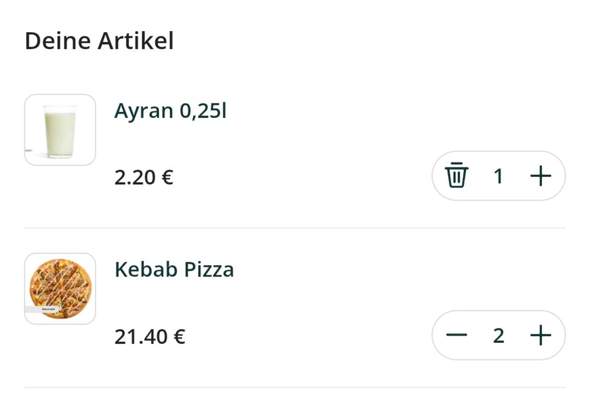Tap plus in the Kebab Pizza stepper

(x=541, y=335)
